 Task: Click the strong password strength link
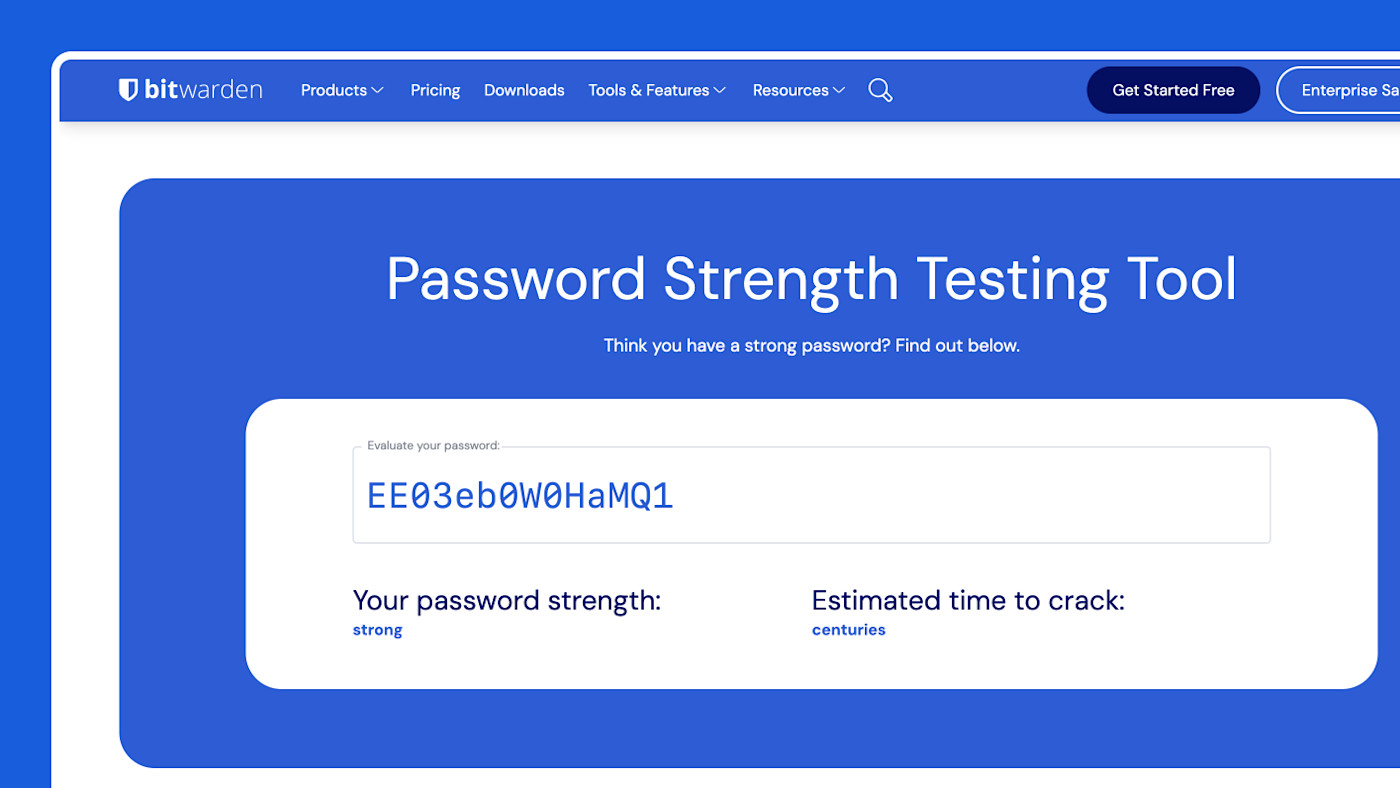pyautogui.click(x=377, y=629)
